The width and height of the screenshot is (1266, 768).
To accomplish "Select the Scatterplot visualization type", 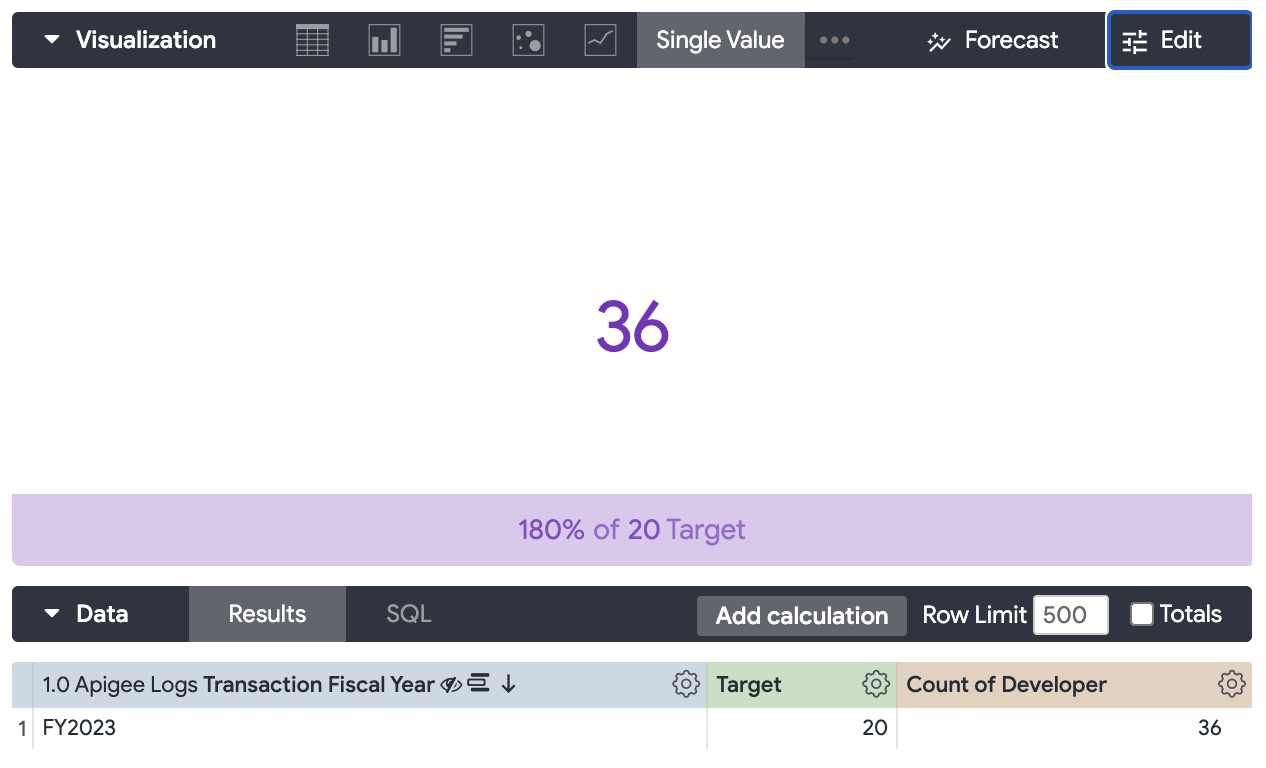I will coord(528,39).
